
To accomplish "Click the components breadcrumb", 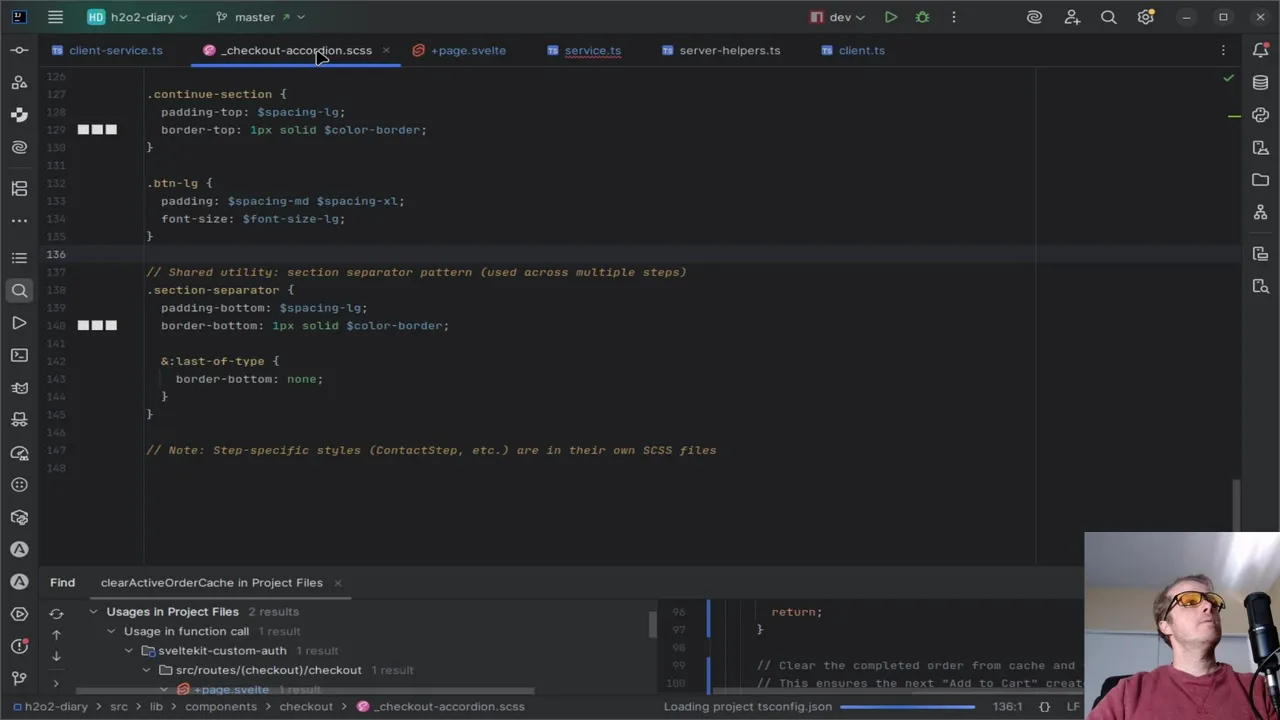I will tap(220, 706).
